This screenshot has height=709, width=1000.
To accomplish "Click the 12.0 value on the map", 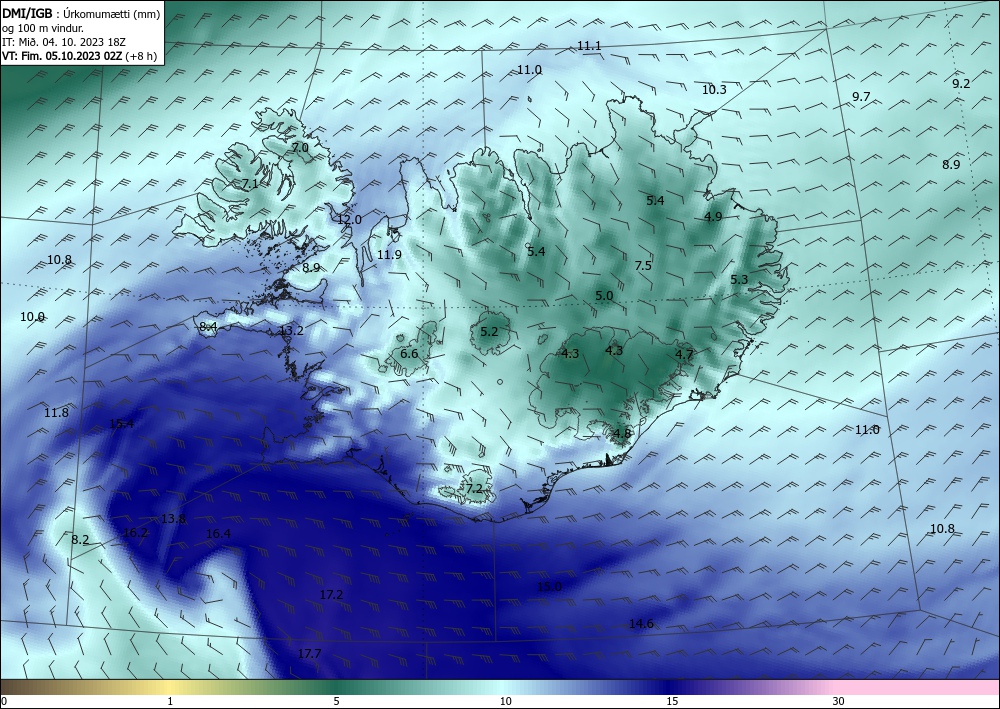I will [349, 220].
